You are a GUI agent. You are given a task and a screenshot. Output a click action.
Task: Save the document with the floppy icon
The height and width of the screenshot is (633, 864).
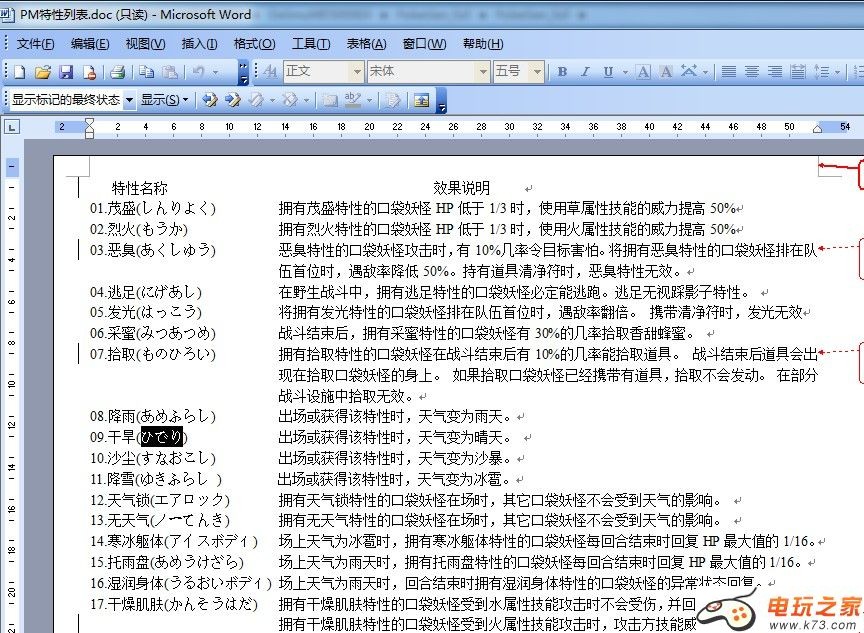(66, 72)
